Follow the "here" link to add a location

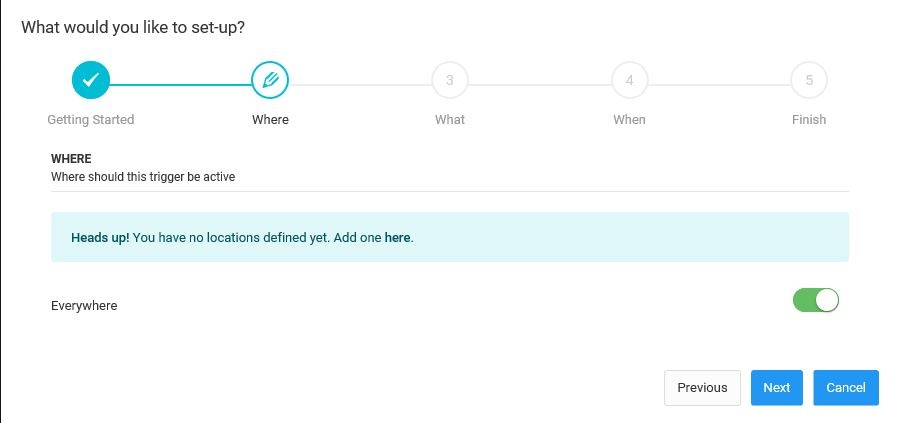pyautogui.click(x=397, y=238)
